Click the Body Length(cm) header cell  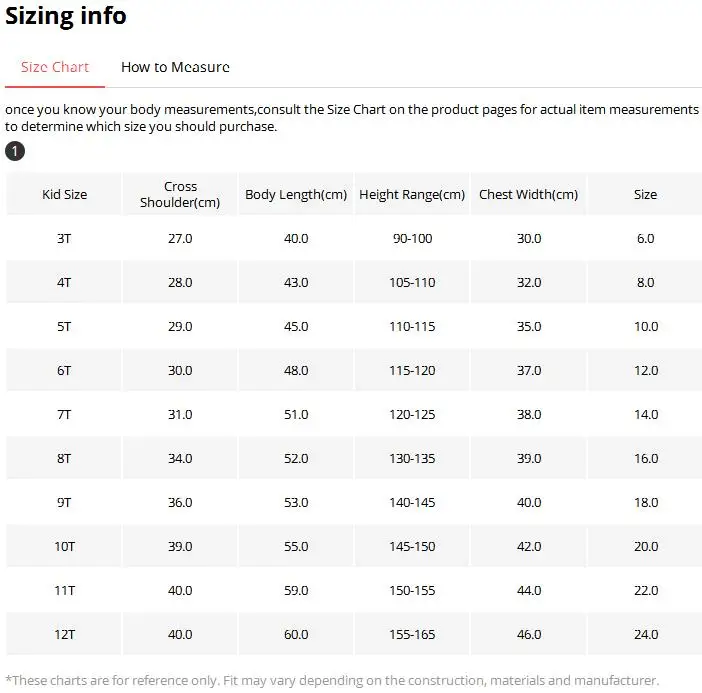[x=296, y=194]
